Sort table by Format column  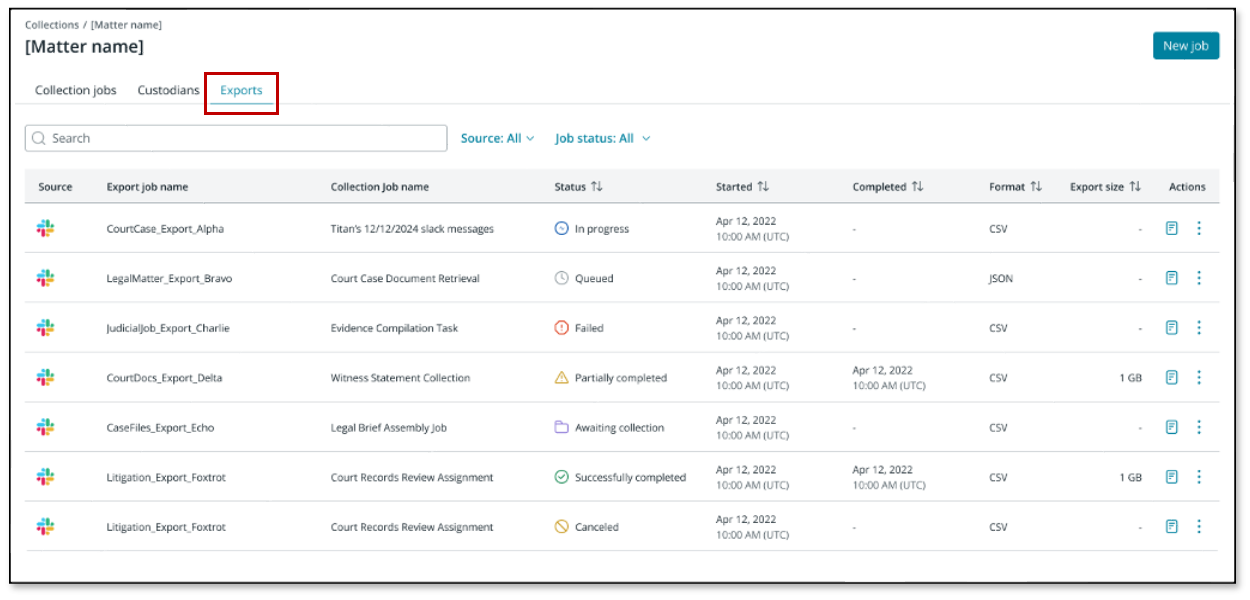[x=1036, y=187]
